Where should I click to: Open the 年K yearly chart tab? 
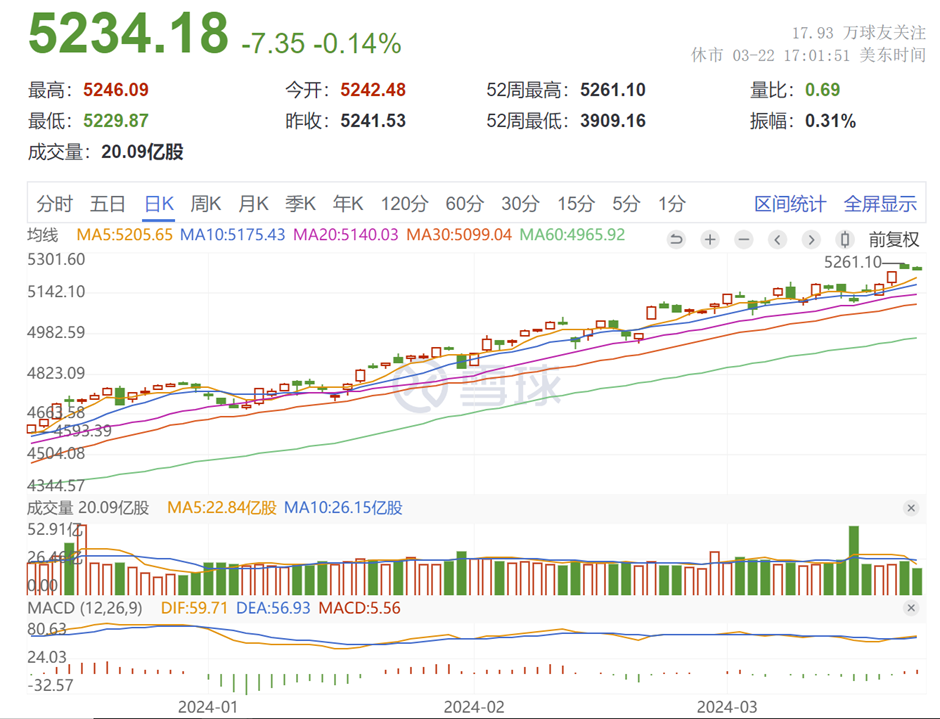(348, 204)
